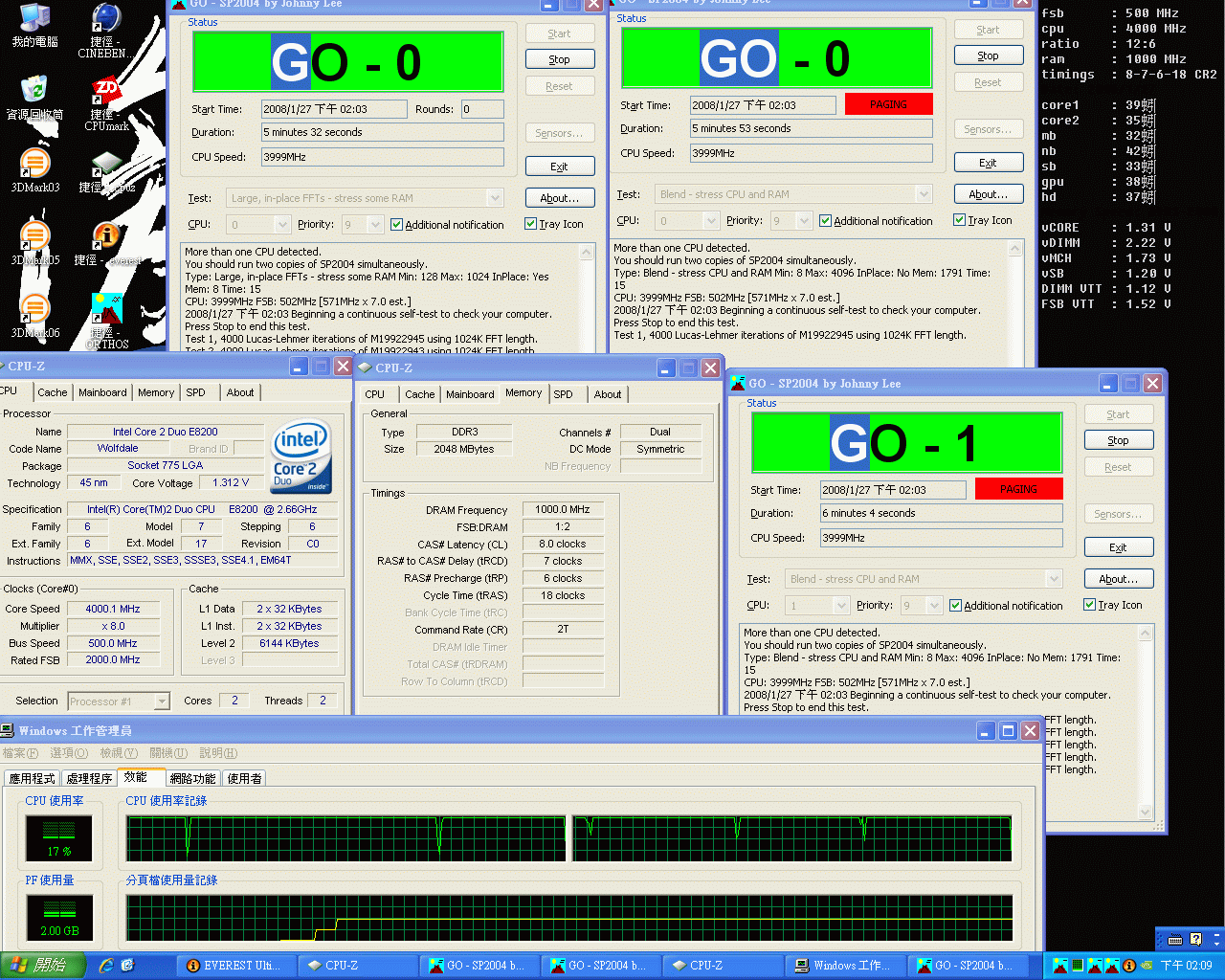The width and height of the screenshot is (1225, 980).
Task: Click red PAGING indicator in GO-1 window
Action: [1019, 489]
